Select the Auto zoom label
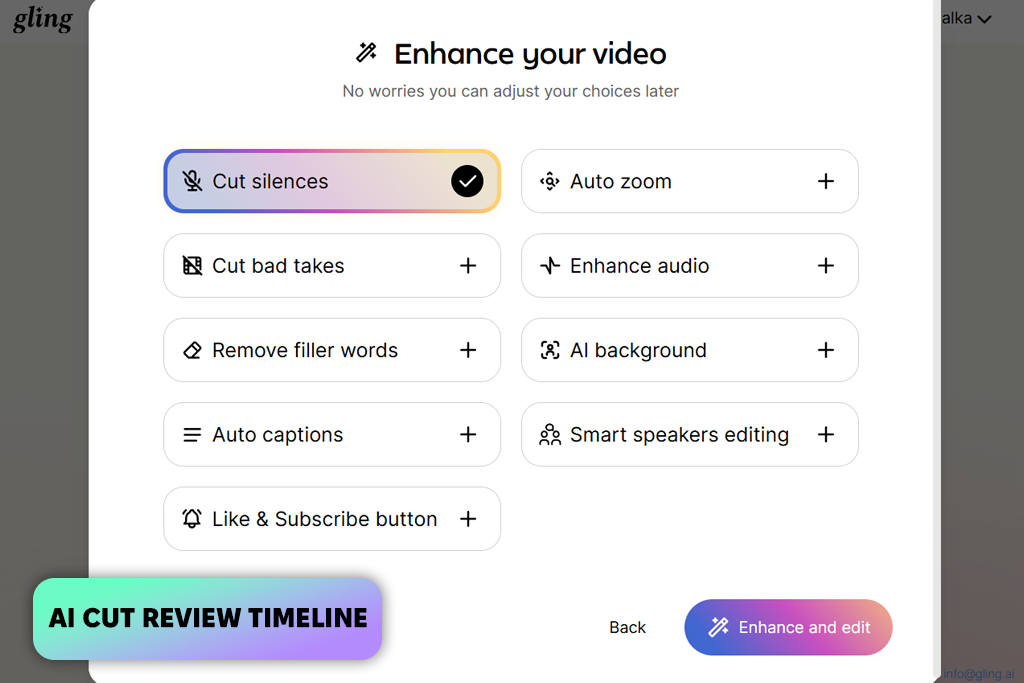1024x683 pixels. point(620,182)
